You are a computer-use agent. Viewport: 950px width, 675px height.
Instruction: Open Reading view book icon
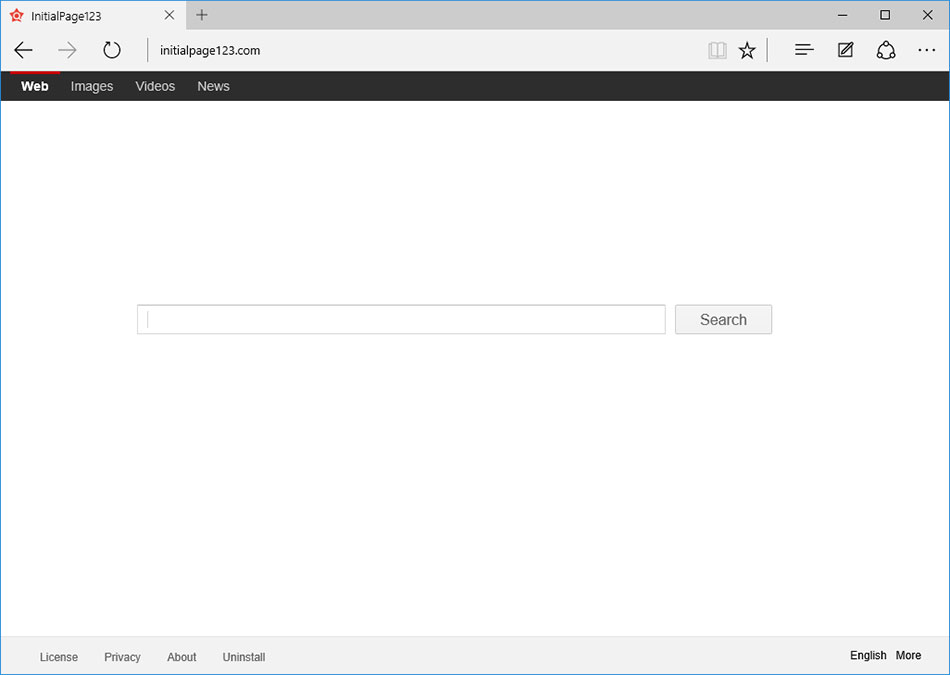click(x=717, y=51)
